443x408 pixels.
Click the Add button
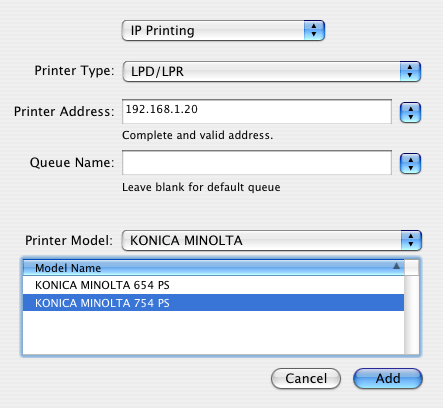[388, 378]
